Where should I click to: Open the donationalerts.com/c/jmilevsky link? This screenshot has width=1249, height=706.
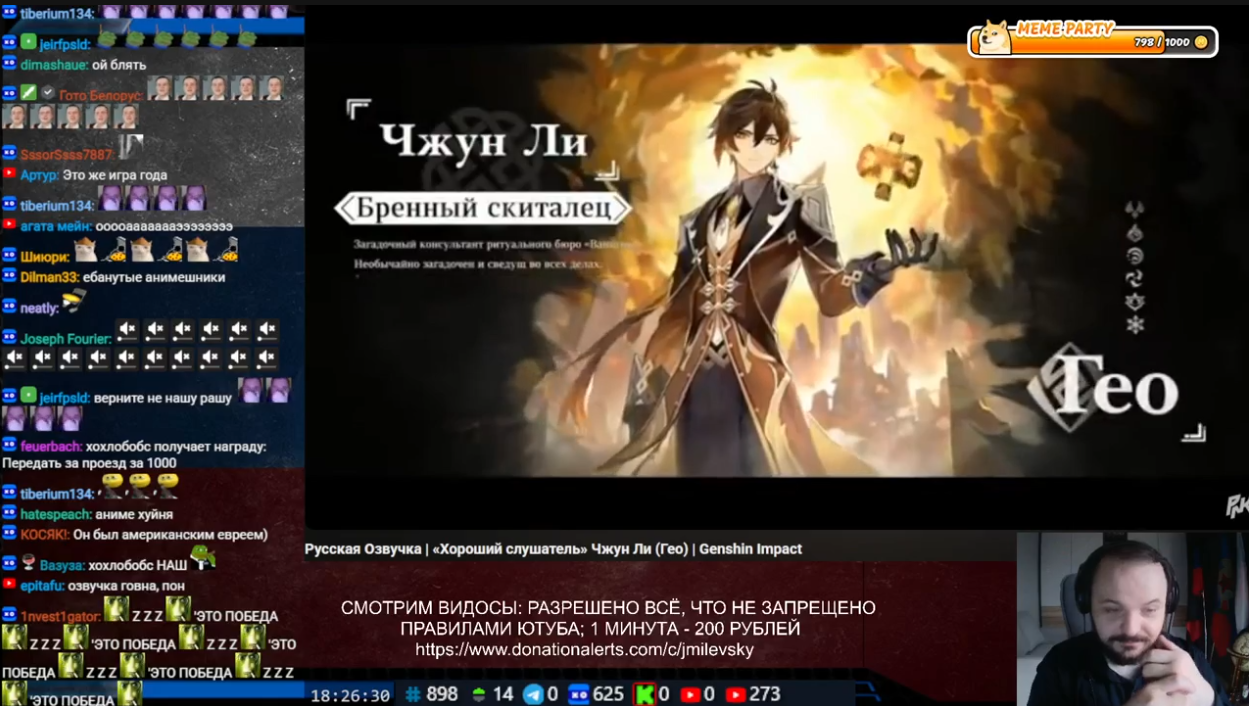pyautogui.click(x=585, y=650)
